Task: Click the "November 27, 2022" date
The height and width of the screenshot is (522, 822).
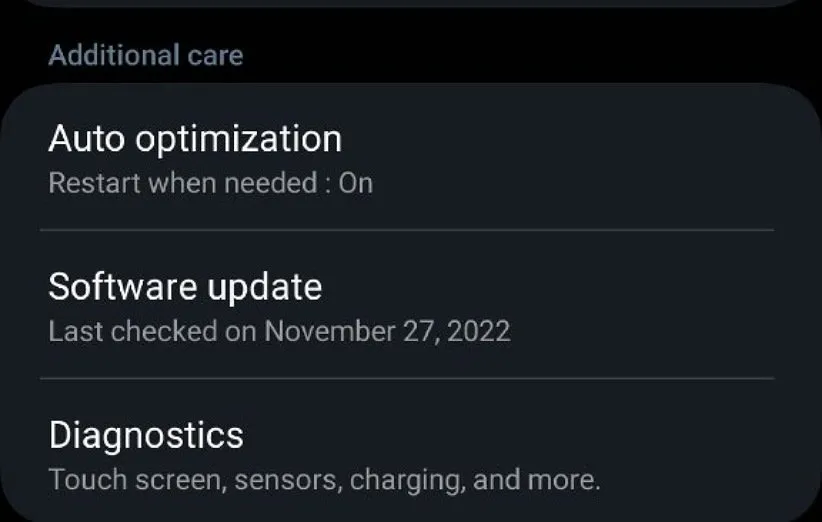Action: (387, 331)
